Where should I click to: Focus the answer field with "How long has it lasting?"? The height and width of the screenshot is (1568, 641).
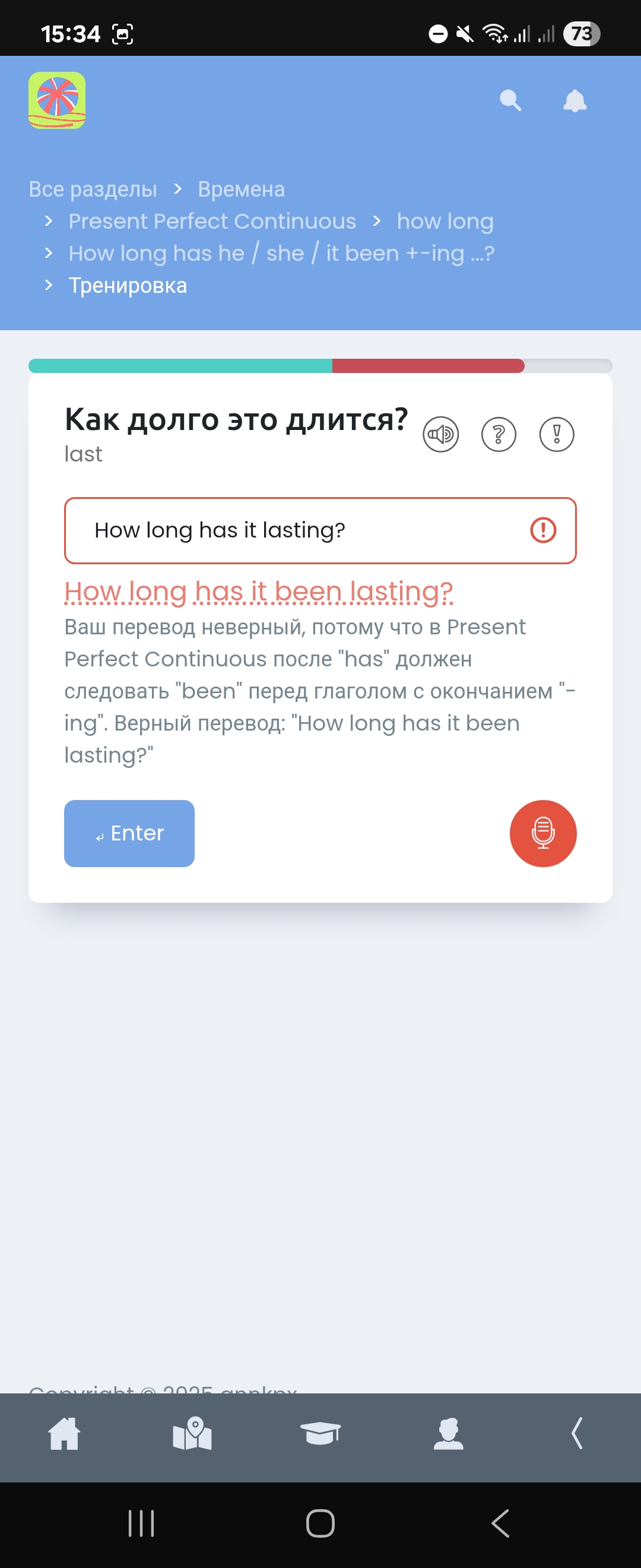(x=292, y=530)
